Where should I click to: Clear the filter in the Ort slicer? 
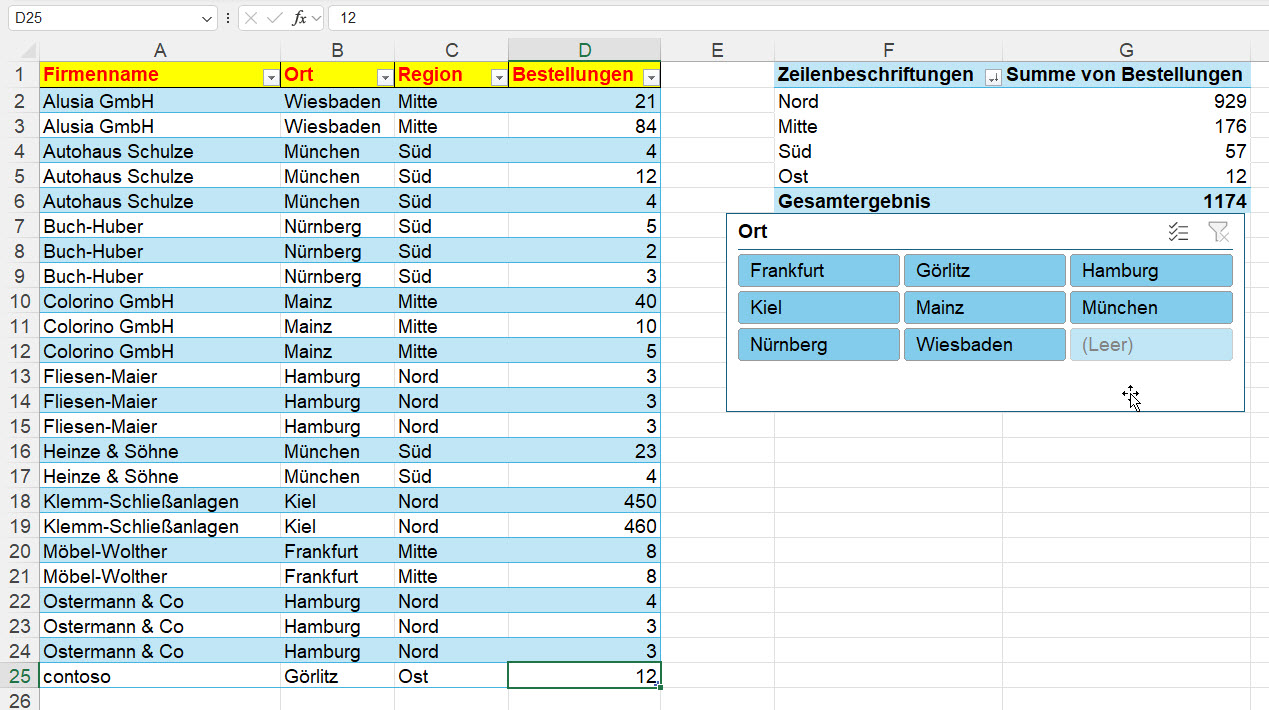(x=1217, y=232)
